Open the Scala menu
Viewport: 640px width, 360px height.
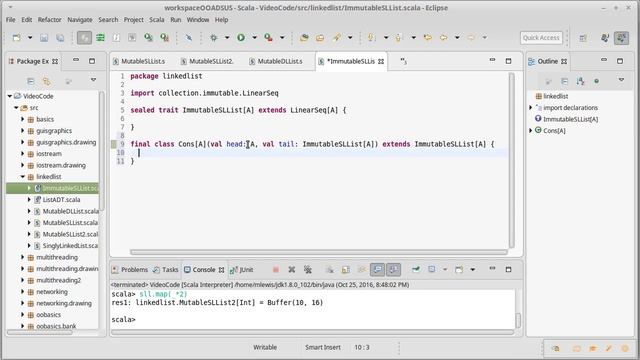pyautogui.click(x=157, y=20)
